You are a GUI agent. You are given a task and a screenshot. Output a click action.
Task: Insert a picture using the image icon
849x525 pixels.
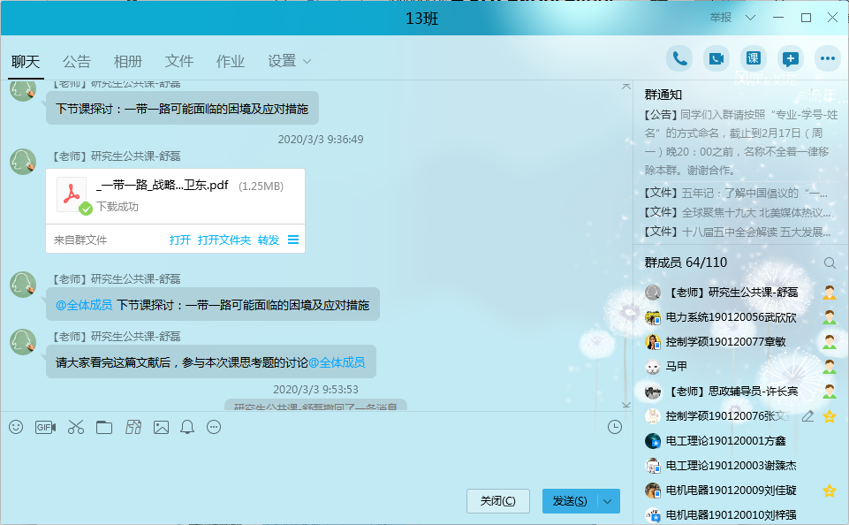161,427
